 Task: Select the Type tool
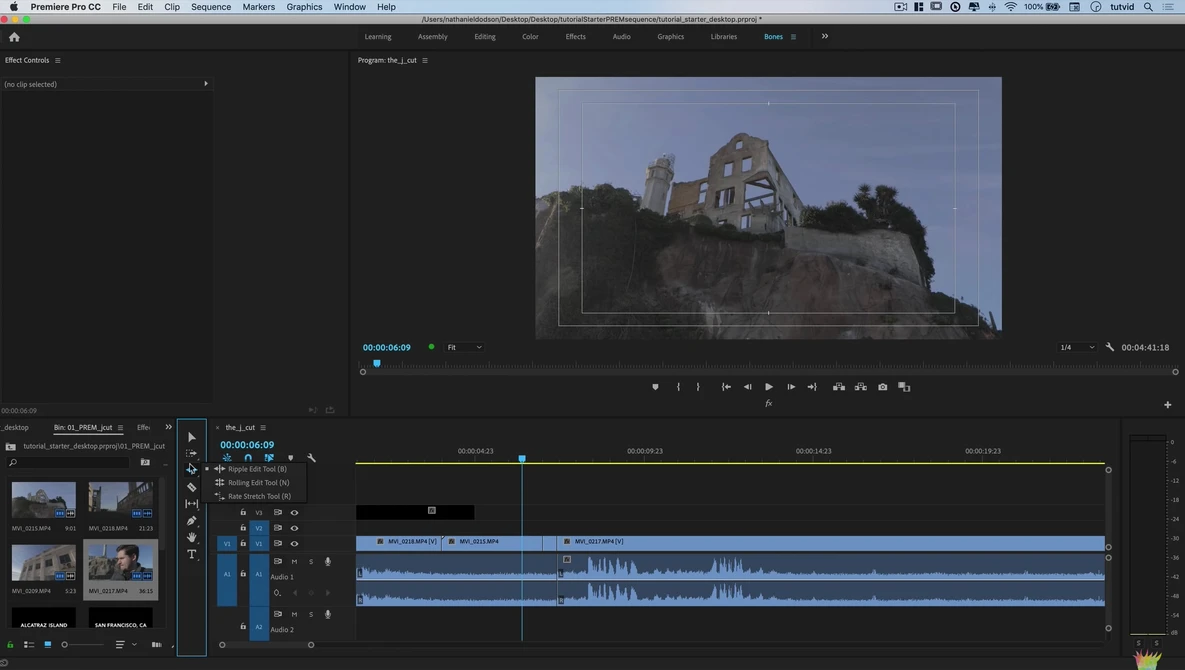tap(191, 554)
